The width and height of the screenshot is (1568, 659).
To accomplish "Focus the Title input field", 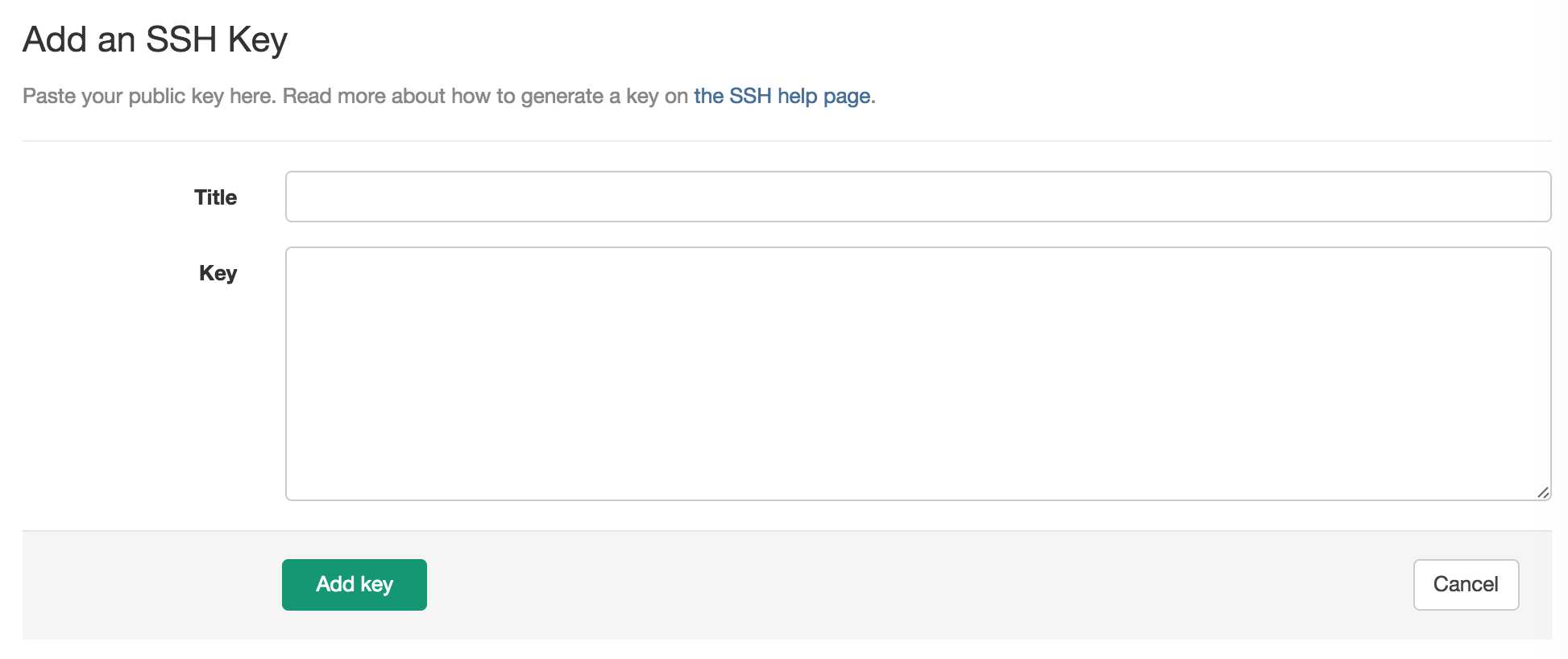I will 918,197.
